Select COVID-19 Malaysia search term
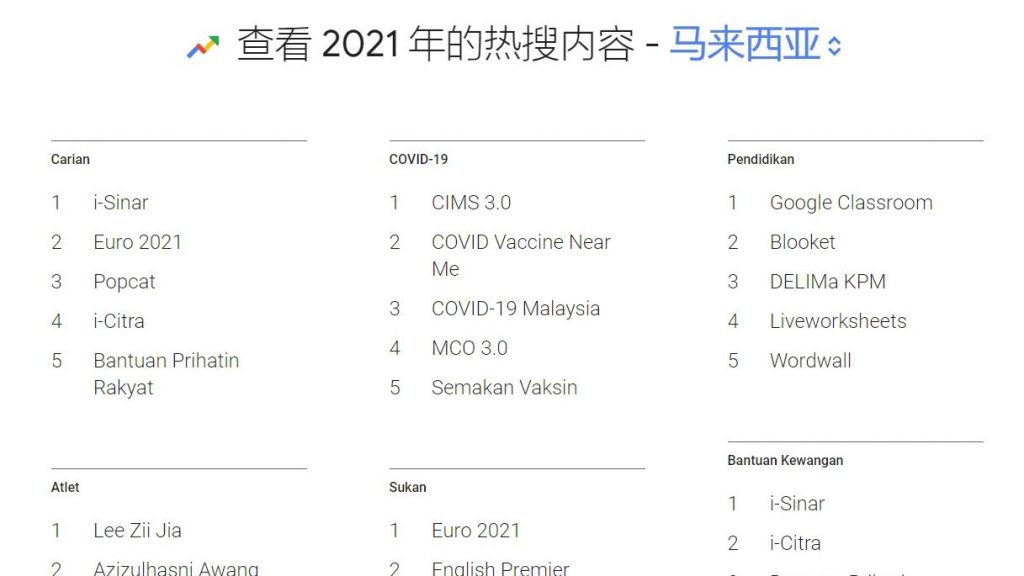Screen dimensions: 1024x576 click(x=515, y=308)
